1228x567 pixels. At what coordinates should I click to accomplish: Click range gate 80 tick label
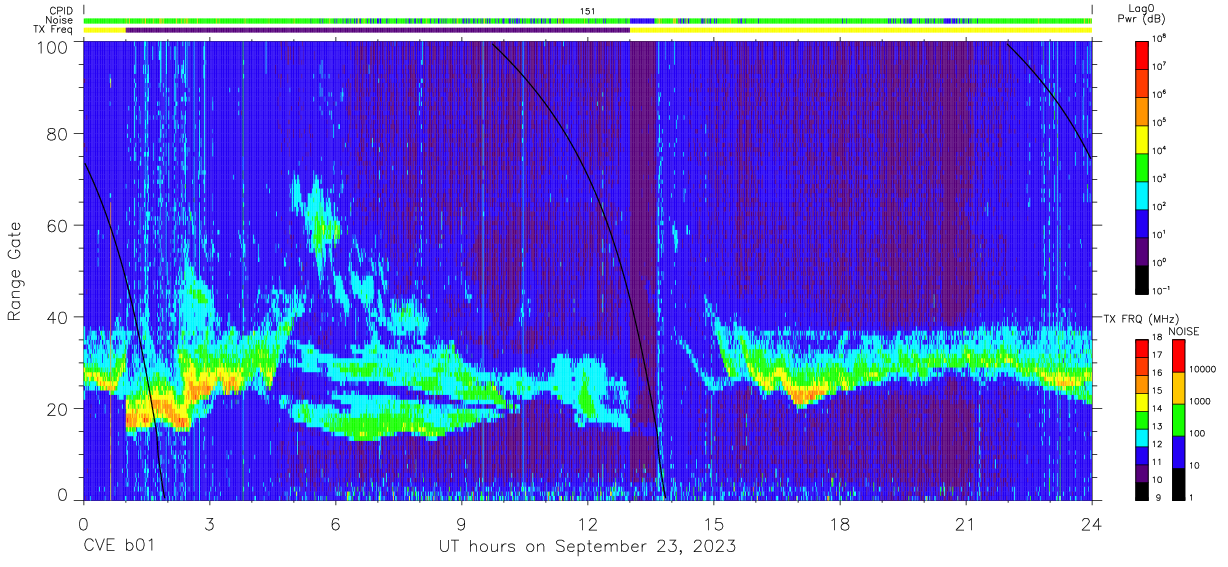(x=58, y=136)
